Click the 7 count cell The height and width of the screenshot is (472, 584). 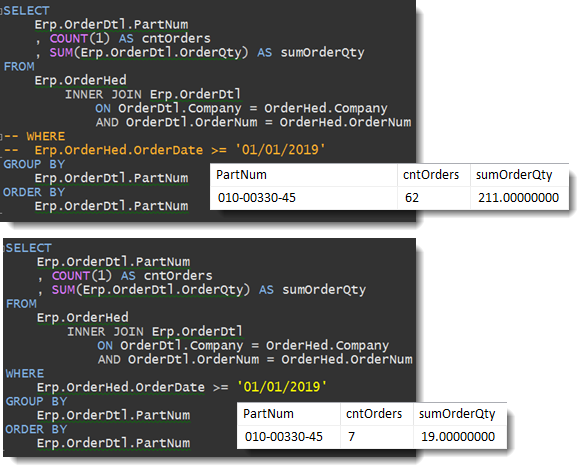351,437
